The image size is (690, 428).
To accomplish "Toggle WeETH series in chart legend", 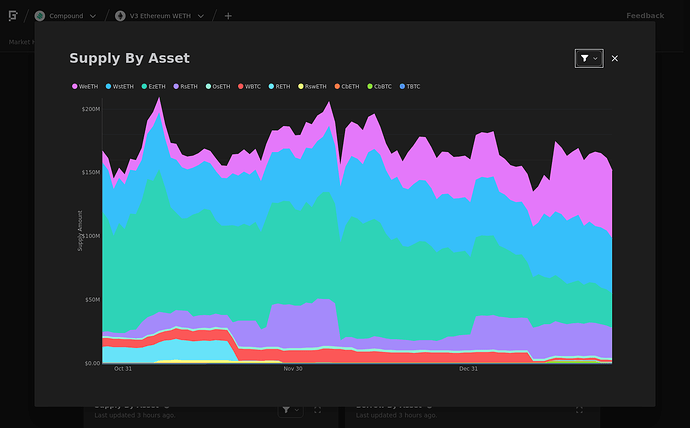I will point(85,87).
